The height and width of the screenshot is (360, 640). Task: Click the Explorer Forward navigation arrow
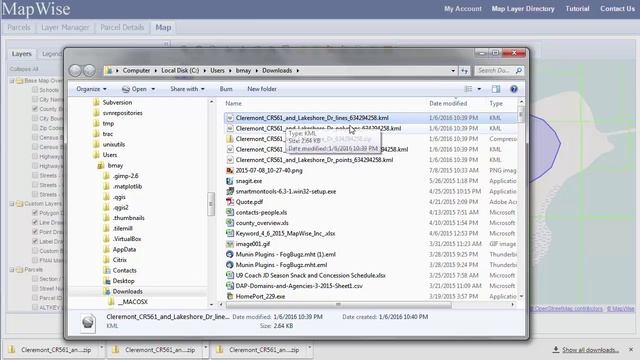tap(89, 71)
